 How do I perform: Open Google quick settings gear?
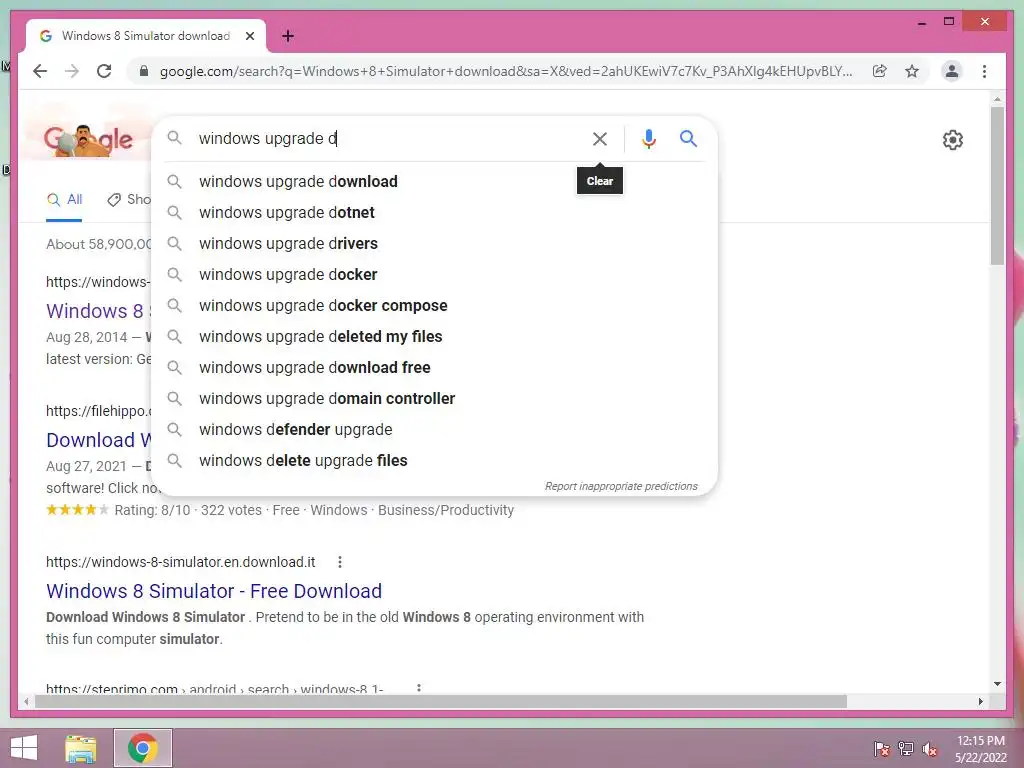point(953,140)
